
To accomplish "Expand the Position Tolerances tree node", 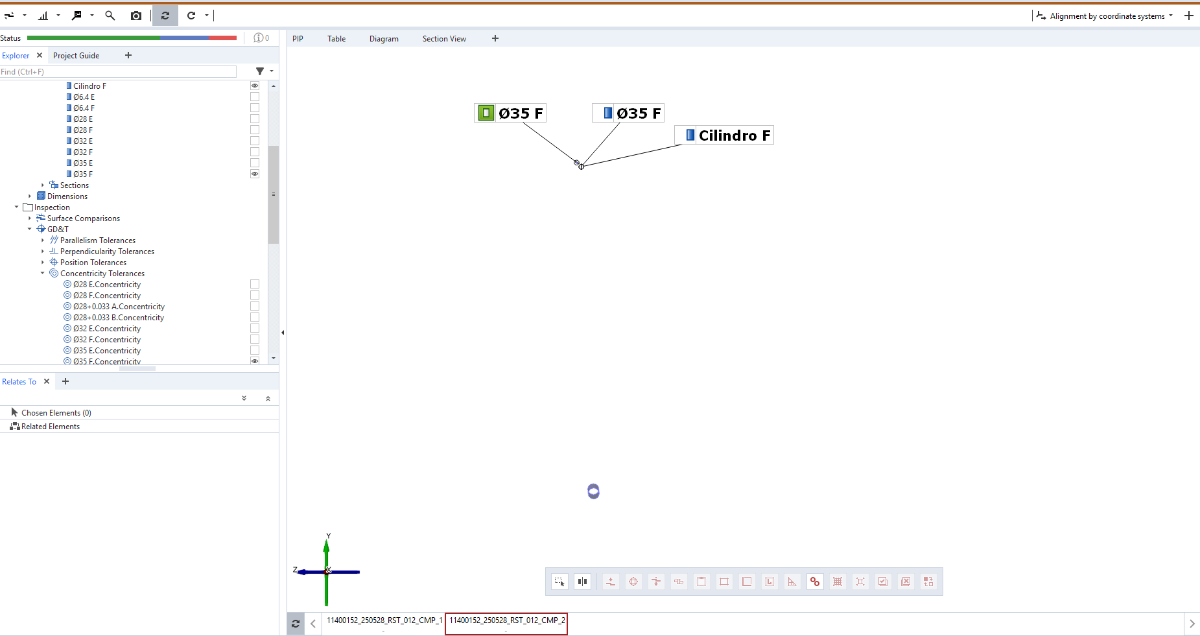I will point(43,262).
